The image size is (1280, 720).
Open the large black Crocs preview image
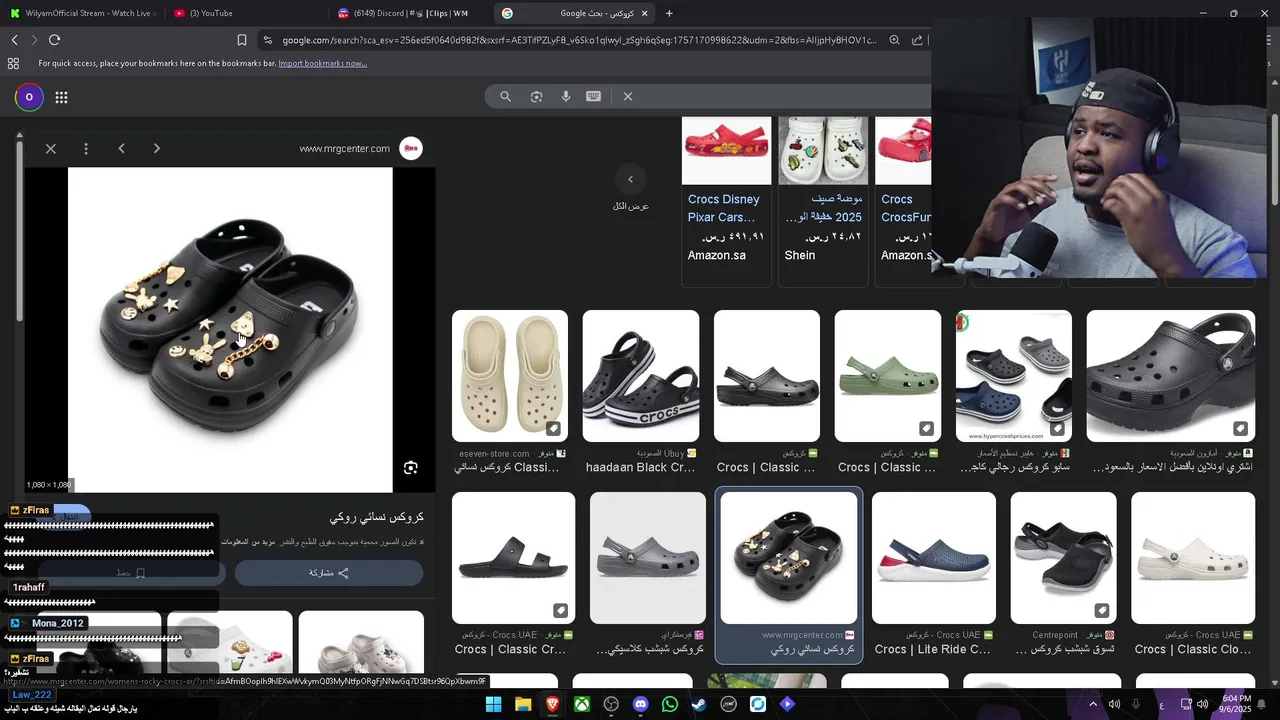(230, 330)
